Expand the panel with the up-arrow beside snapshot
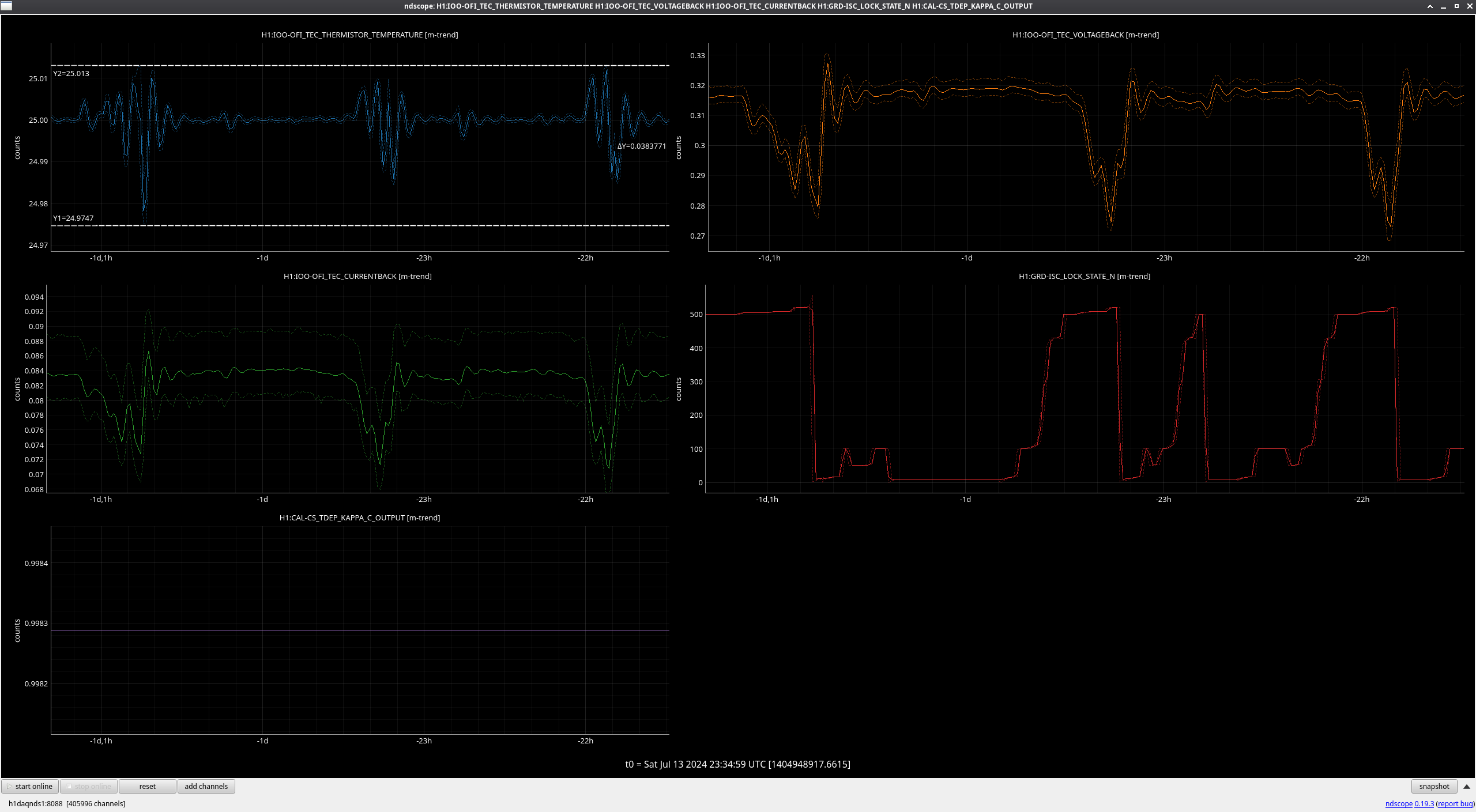 [x=1466, y=787]
